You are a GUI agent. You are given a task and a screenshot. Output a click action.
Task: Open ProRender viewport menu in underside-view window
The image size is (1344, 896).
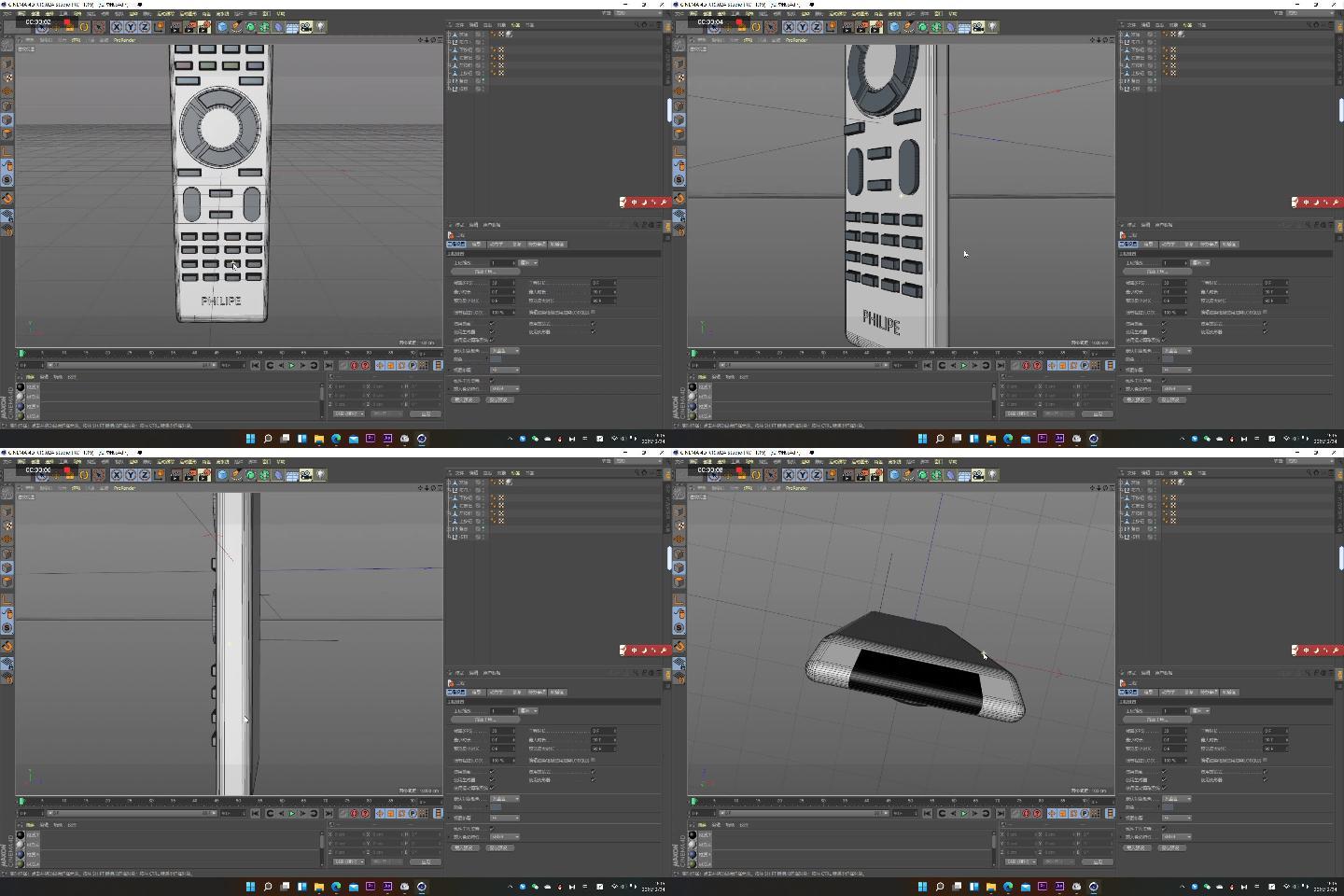[x=797, y=488]
